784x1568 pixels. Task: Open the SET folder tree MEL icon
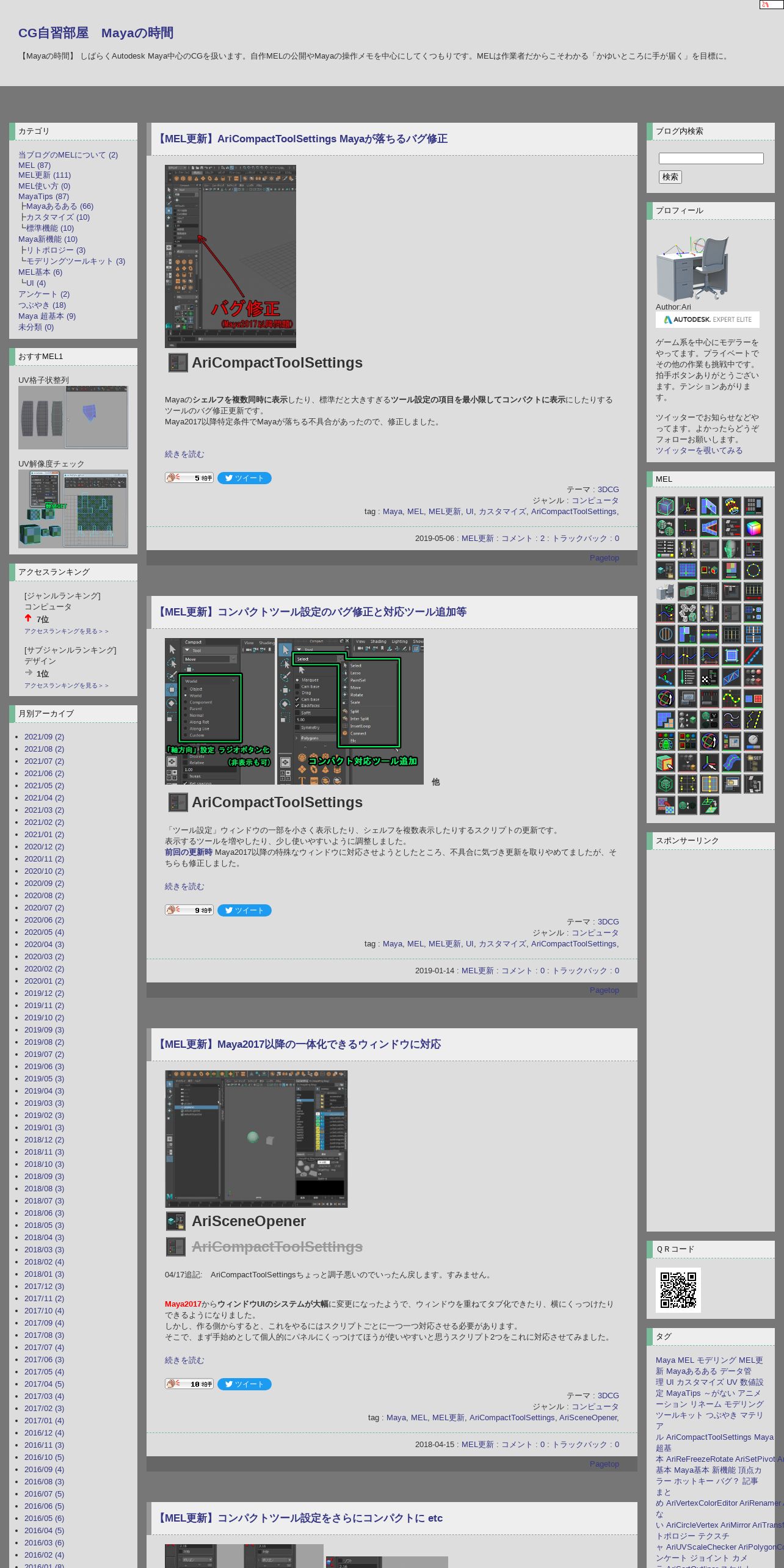coord(753,763)
